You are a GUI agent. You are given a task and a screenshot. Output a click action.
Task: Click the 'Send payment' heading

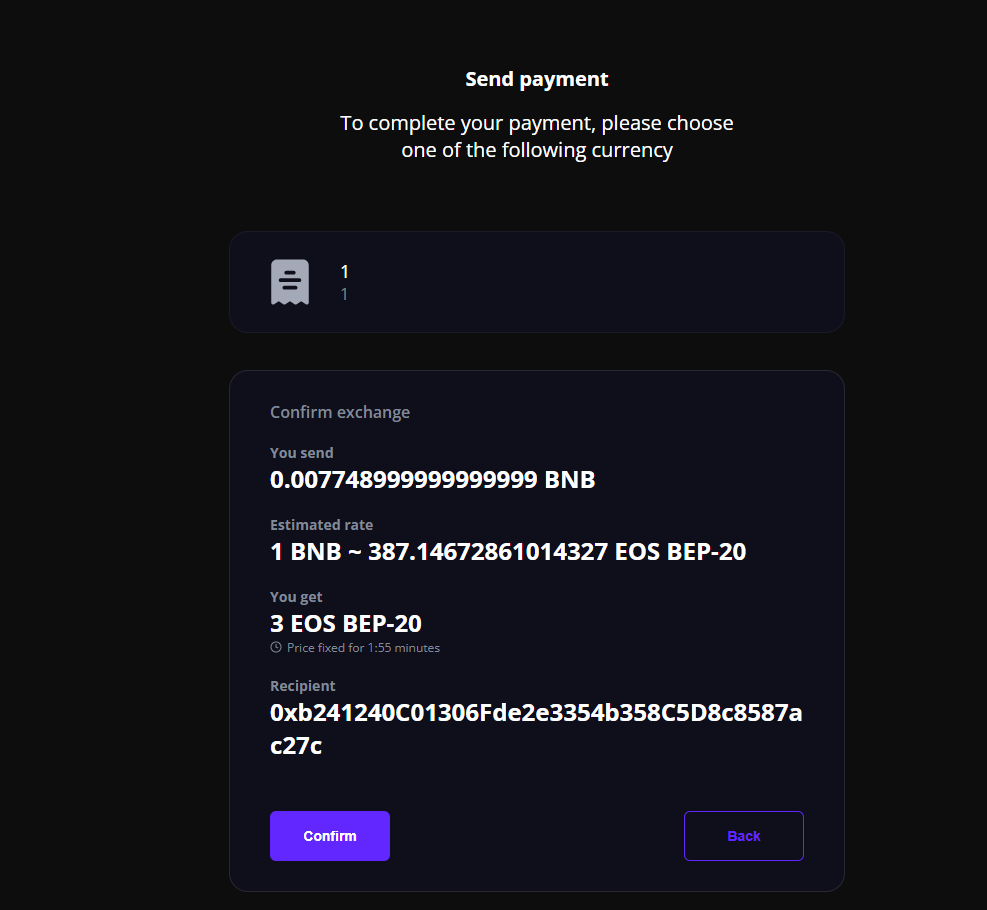click(x=536, y=79)
